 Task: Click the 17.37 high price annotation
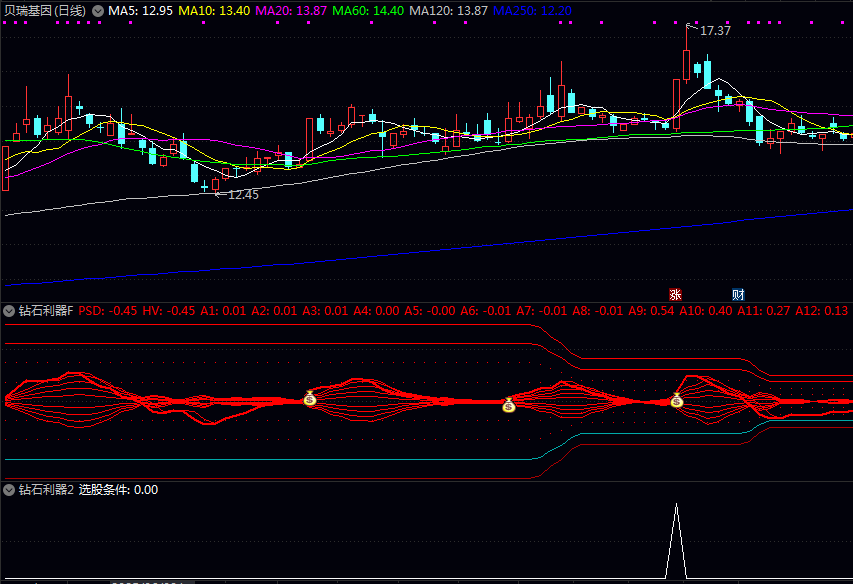click(x=714, y=31)
